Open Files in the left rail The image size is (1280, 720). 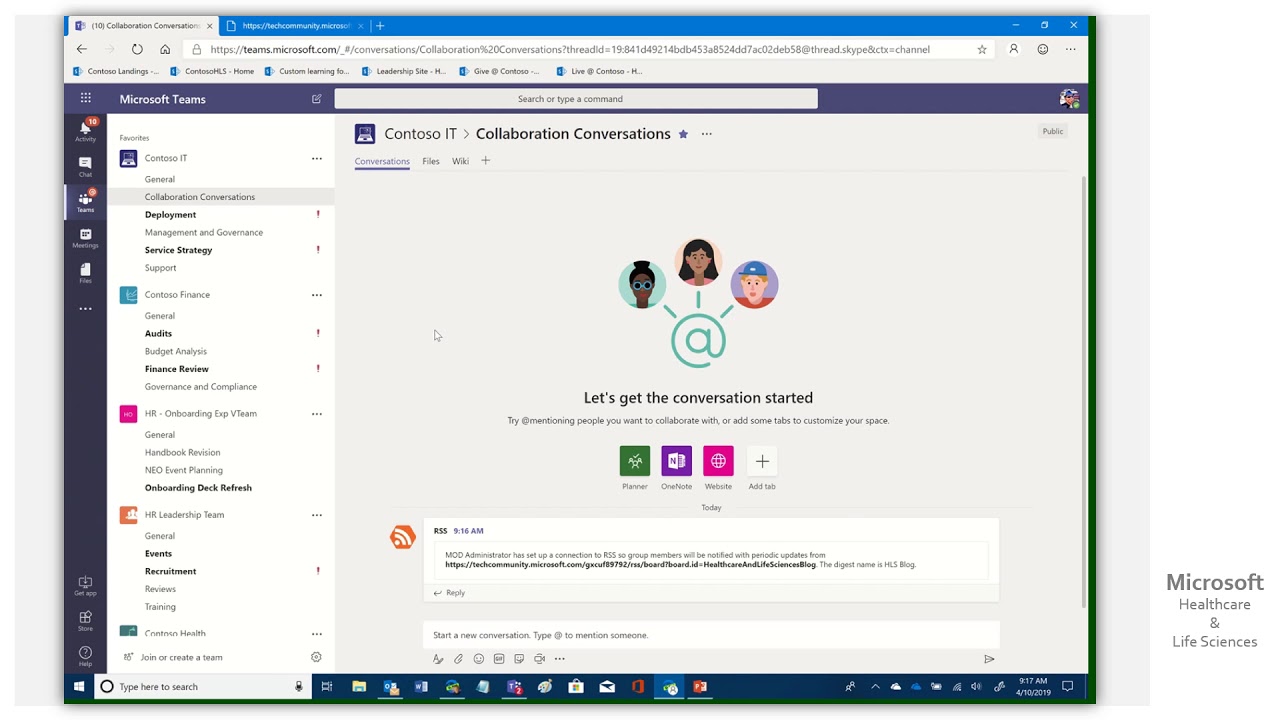click(85, 273)
